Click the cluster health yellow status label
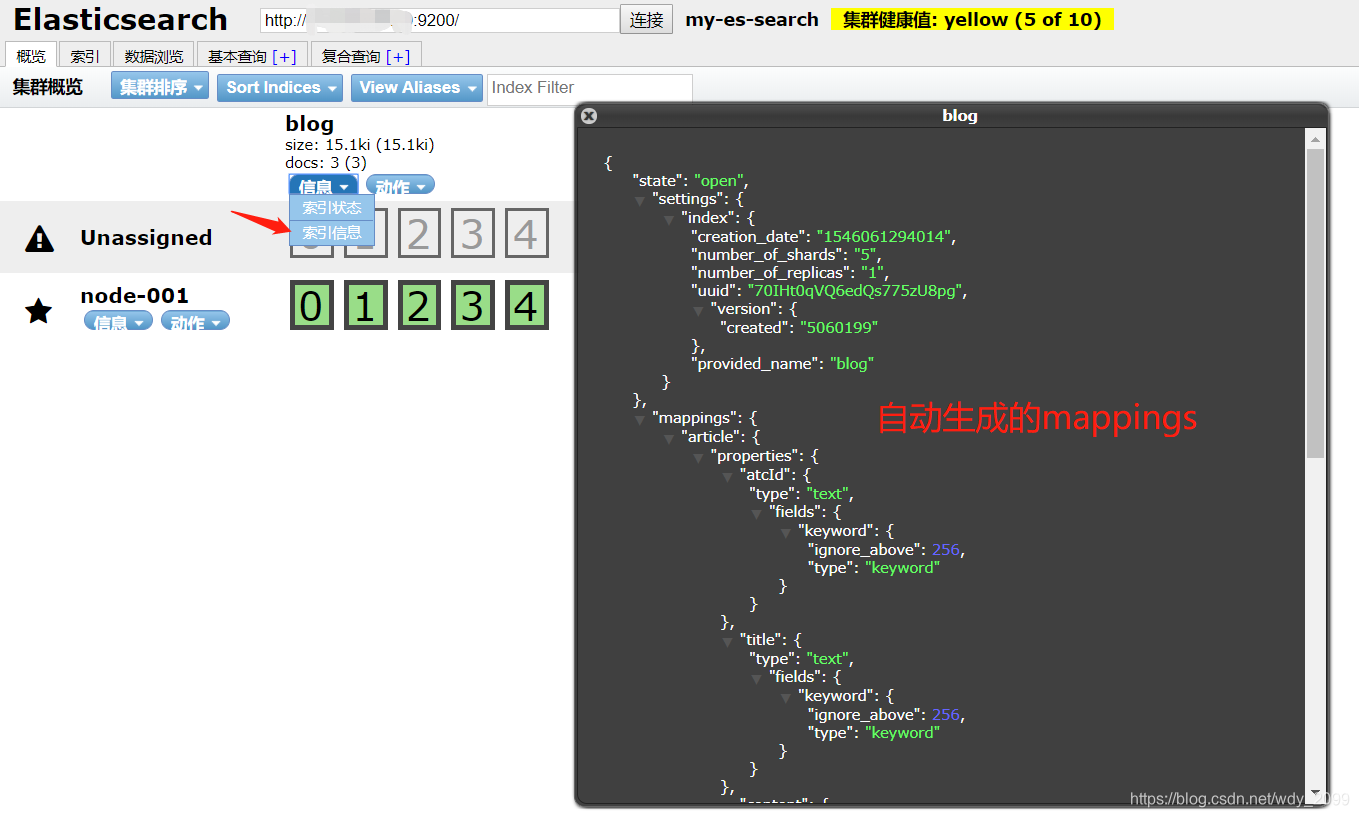Viewport: 1359px width, 818px height. click(x=972, y=19)
